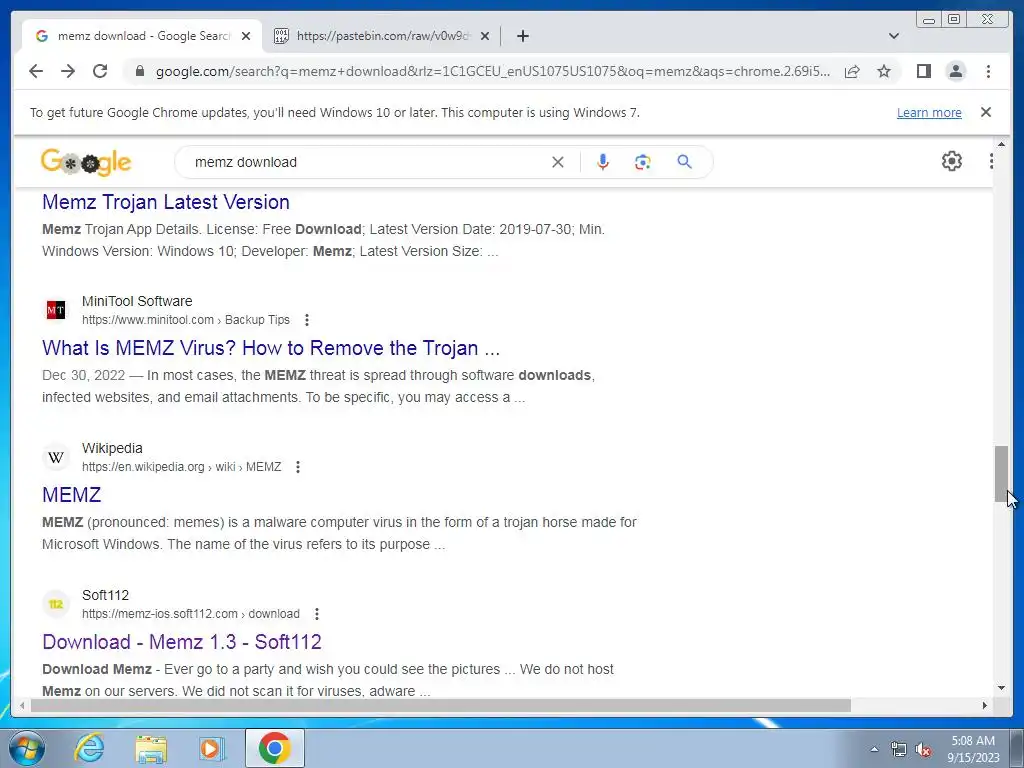Go back using Chrome's back arrow
The height and width of the screenshot is (768, 1024).
click(x=36, y=71)
